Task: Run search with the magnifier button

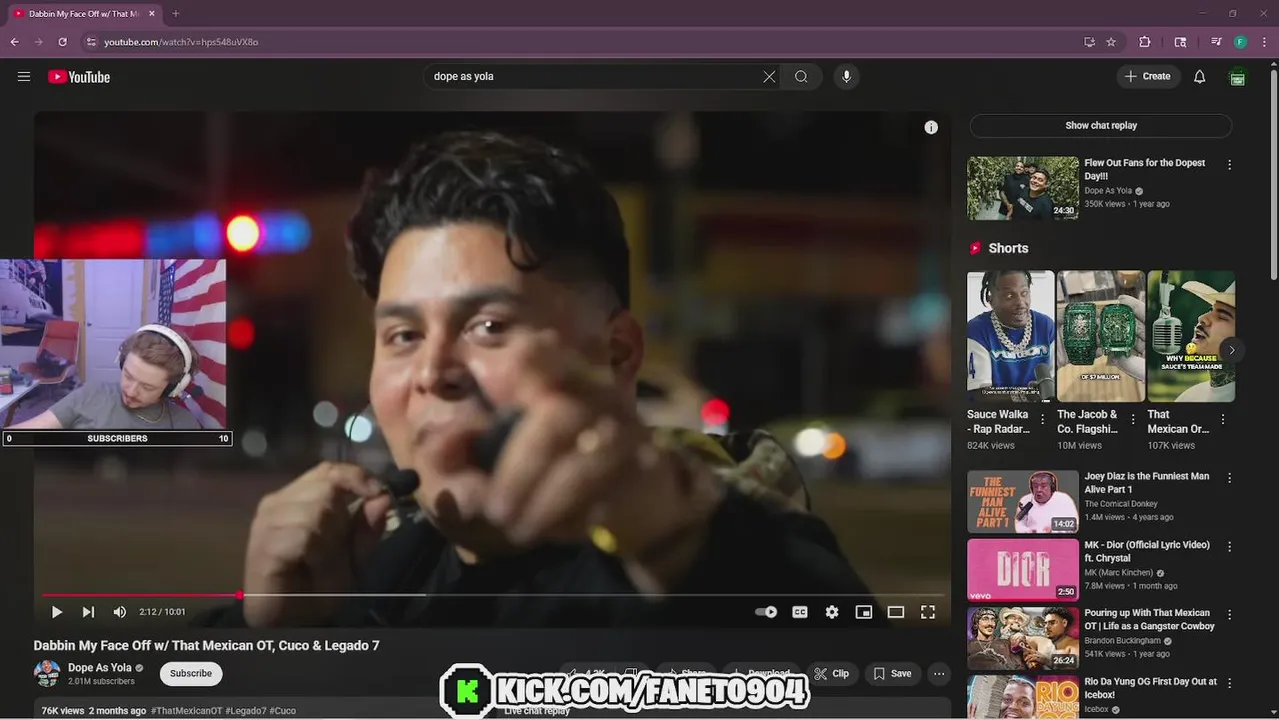Action: (801, 76)
